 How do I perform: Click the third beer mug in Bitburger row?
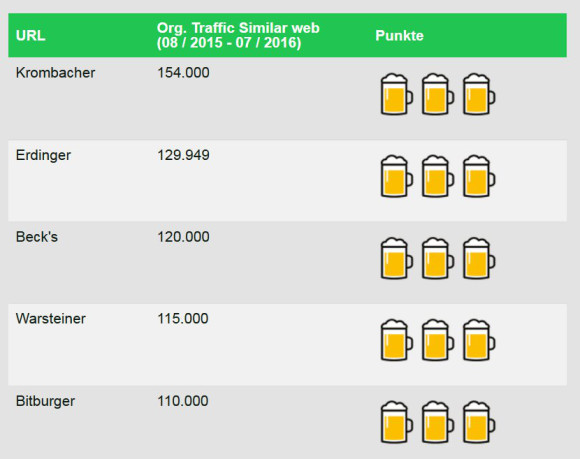pyautogui.click(x=479, y=422)
